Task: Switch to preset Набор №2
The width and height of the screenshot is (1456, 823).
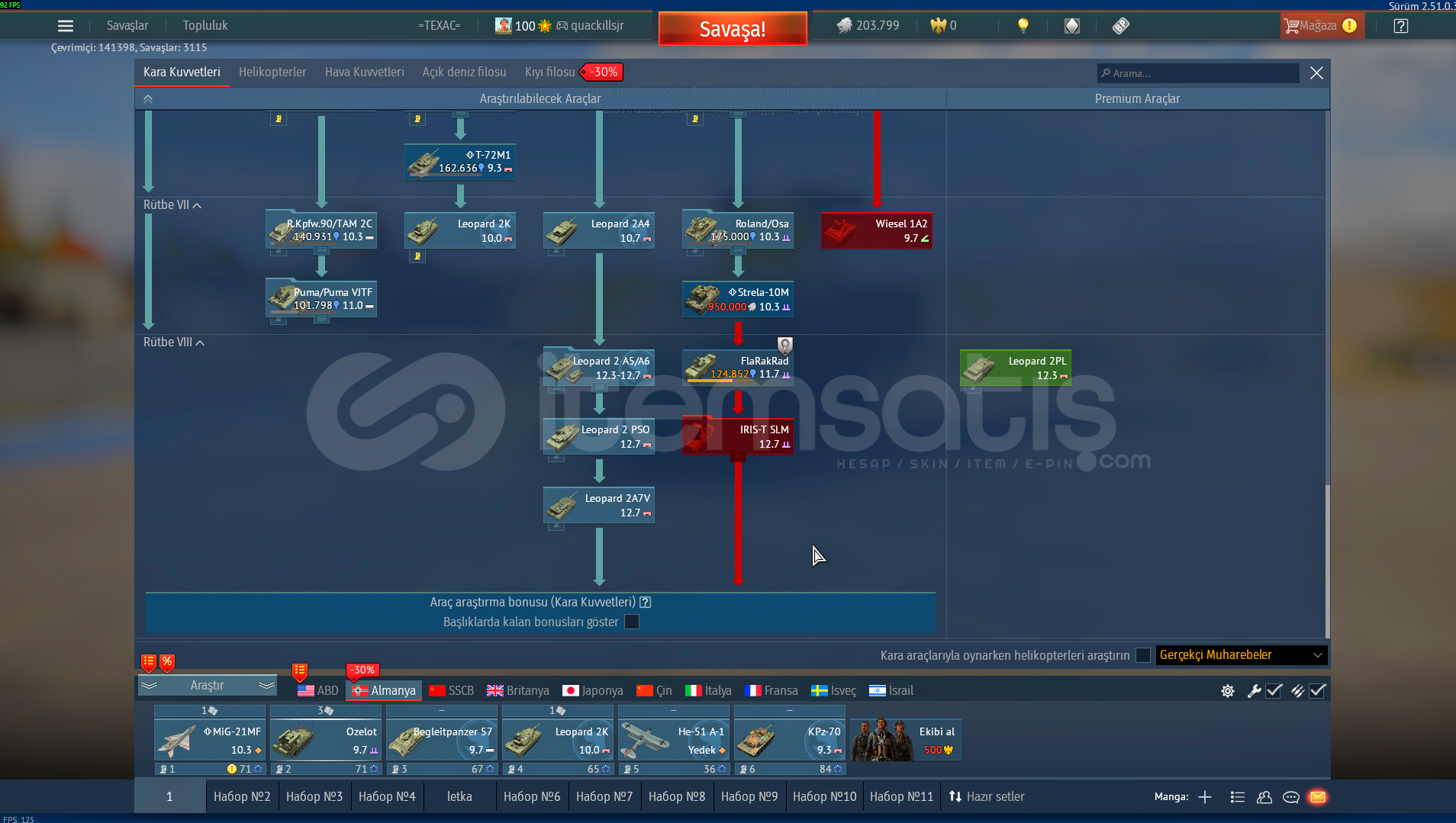Action: point(242,797)
